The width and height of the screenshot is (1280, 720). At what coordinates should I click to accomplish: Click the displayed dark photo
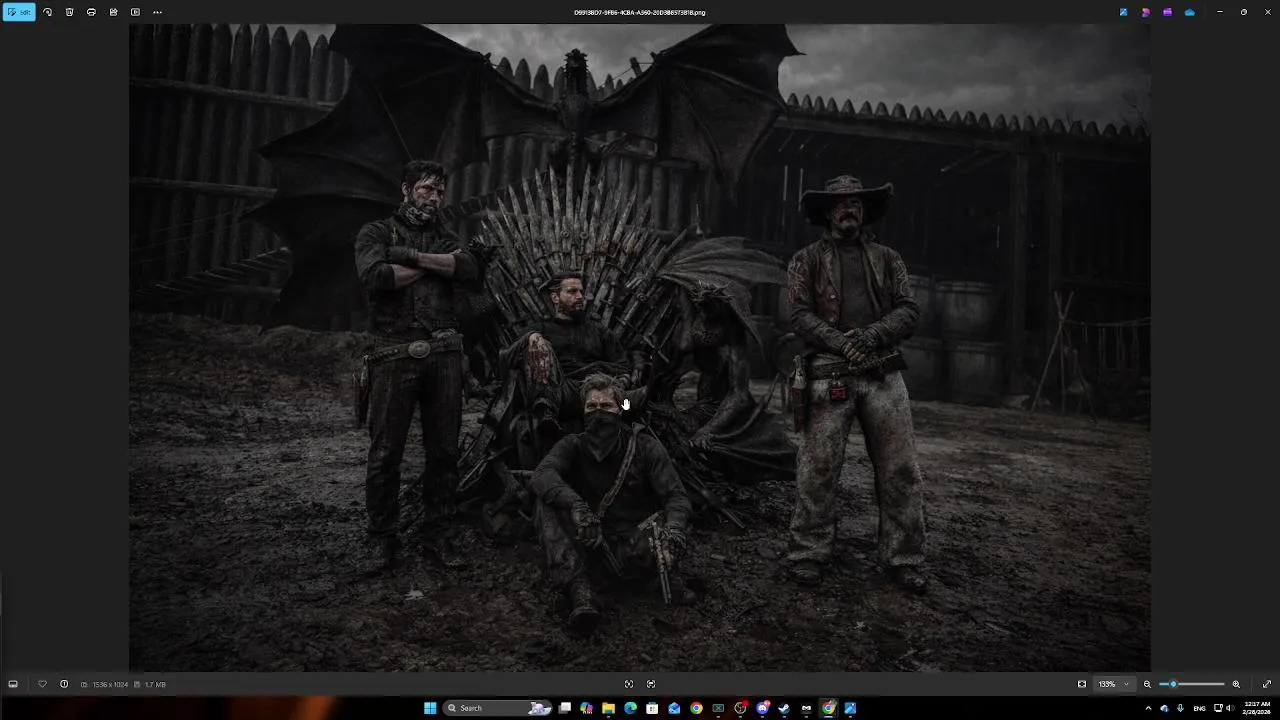(x=640, y=348)
